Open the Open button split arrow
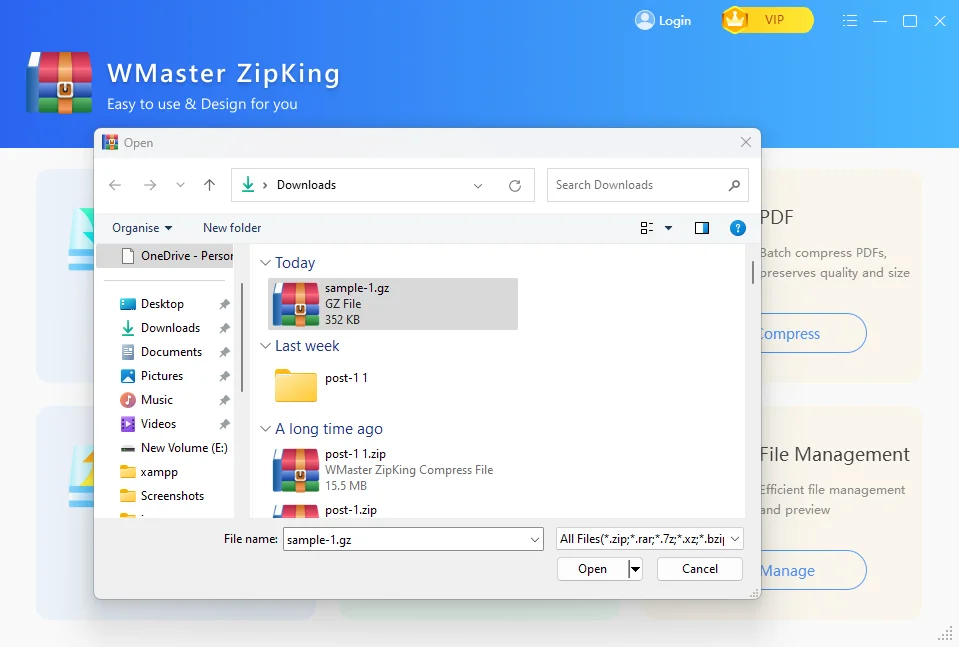959x647 pixels. [635, 569]
